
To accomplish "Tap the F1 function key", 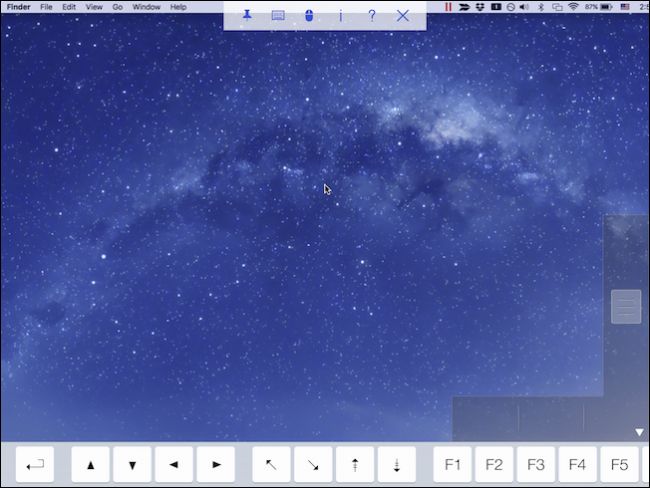I will coord(452,465).
